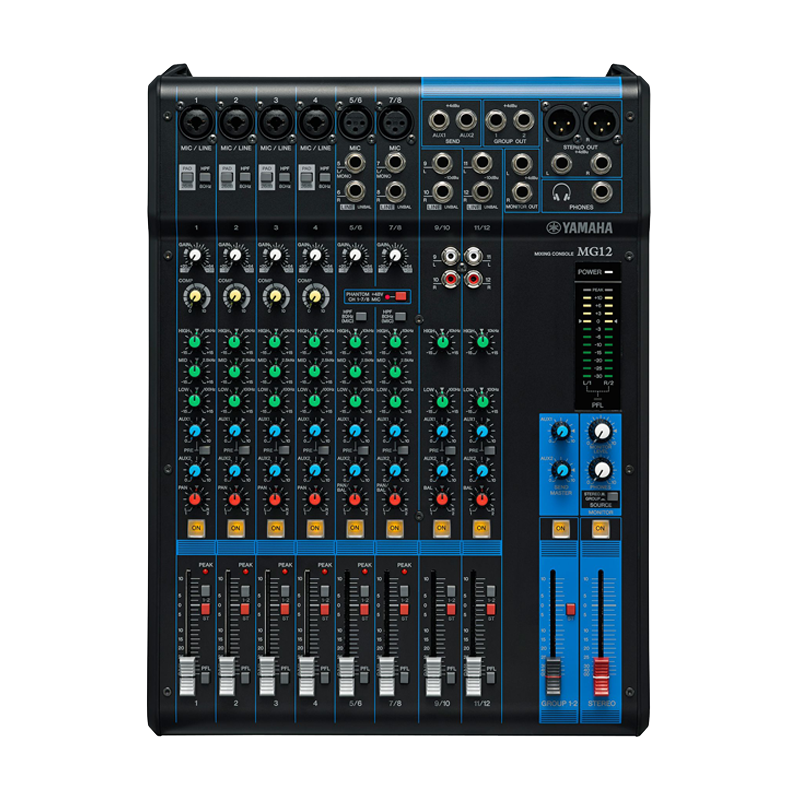Viewport: 800px width, 800px height.
Task: Click the MONITOR OUT R jack
Action: click(x=521, y=192)
